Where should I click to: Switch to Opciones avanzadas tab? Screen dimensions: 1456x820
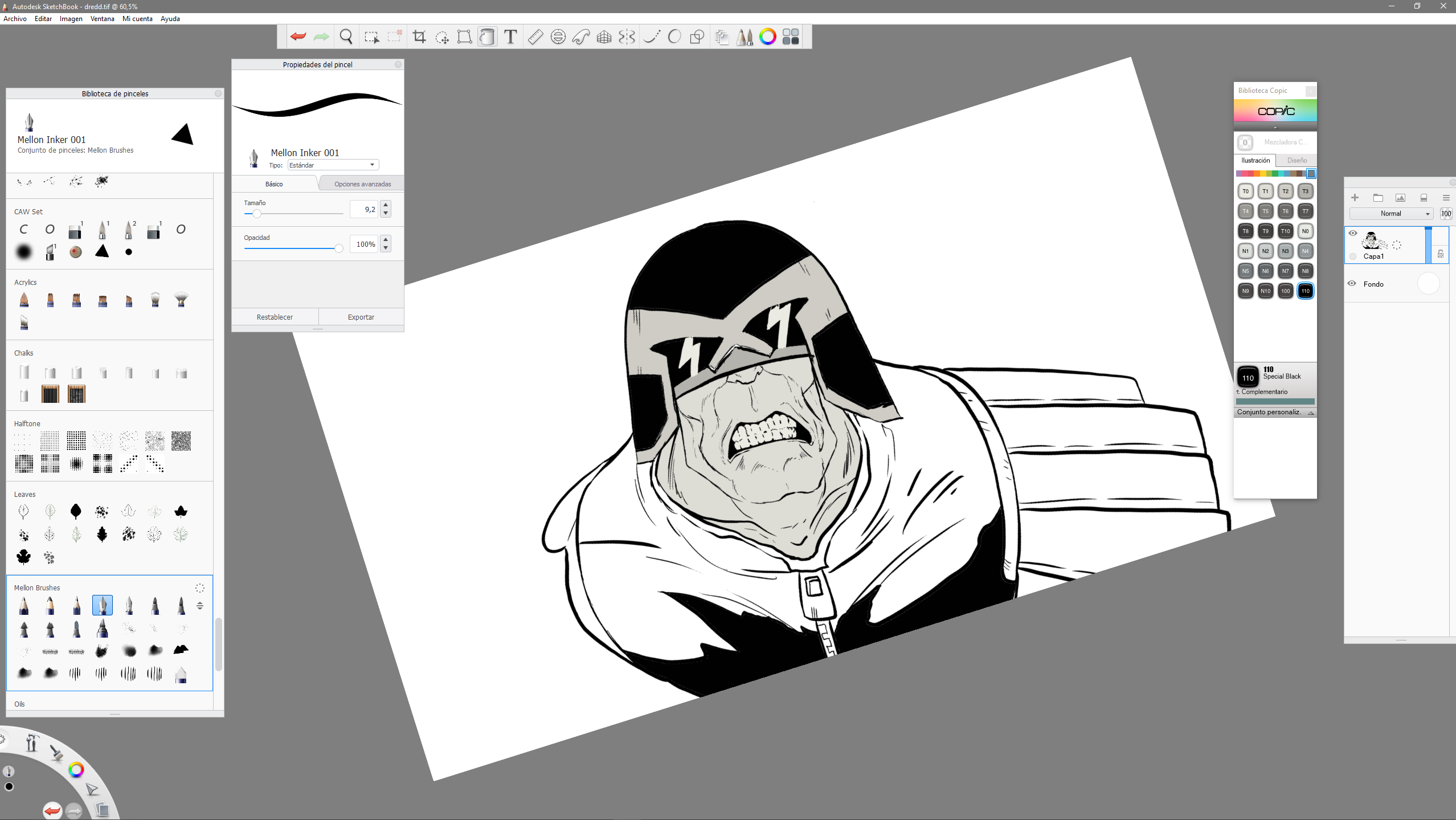click(x=362, y=184)
